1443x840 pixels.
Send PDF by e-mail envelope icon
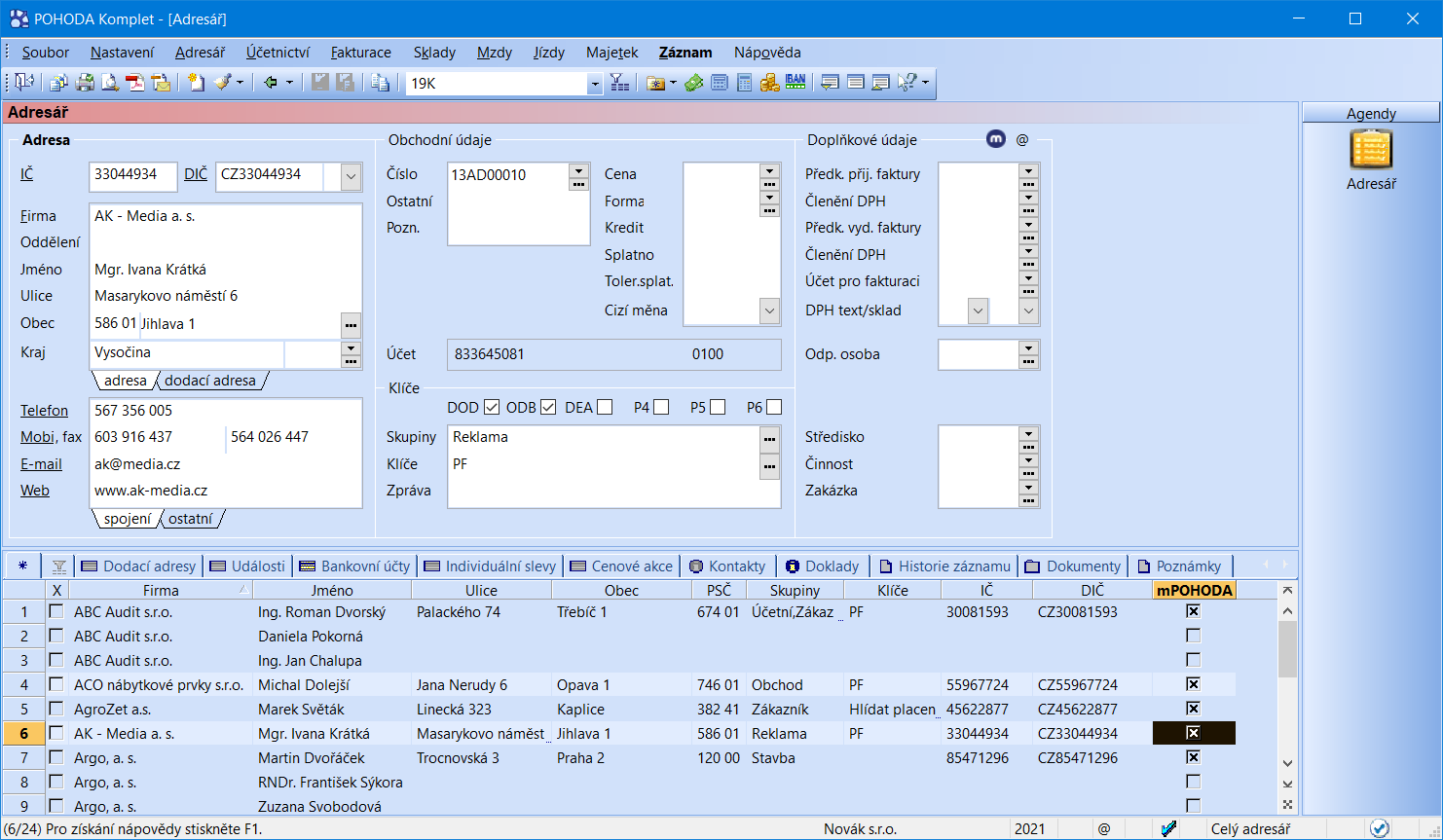point(161,84)
